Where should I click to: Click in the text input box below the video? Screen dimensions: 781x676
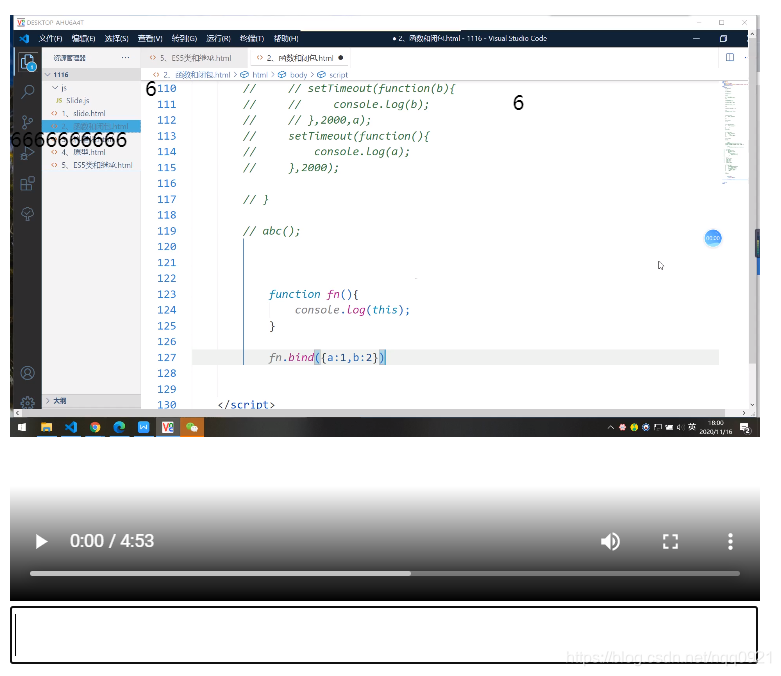pos(384,635)
